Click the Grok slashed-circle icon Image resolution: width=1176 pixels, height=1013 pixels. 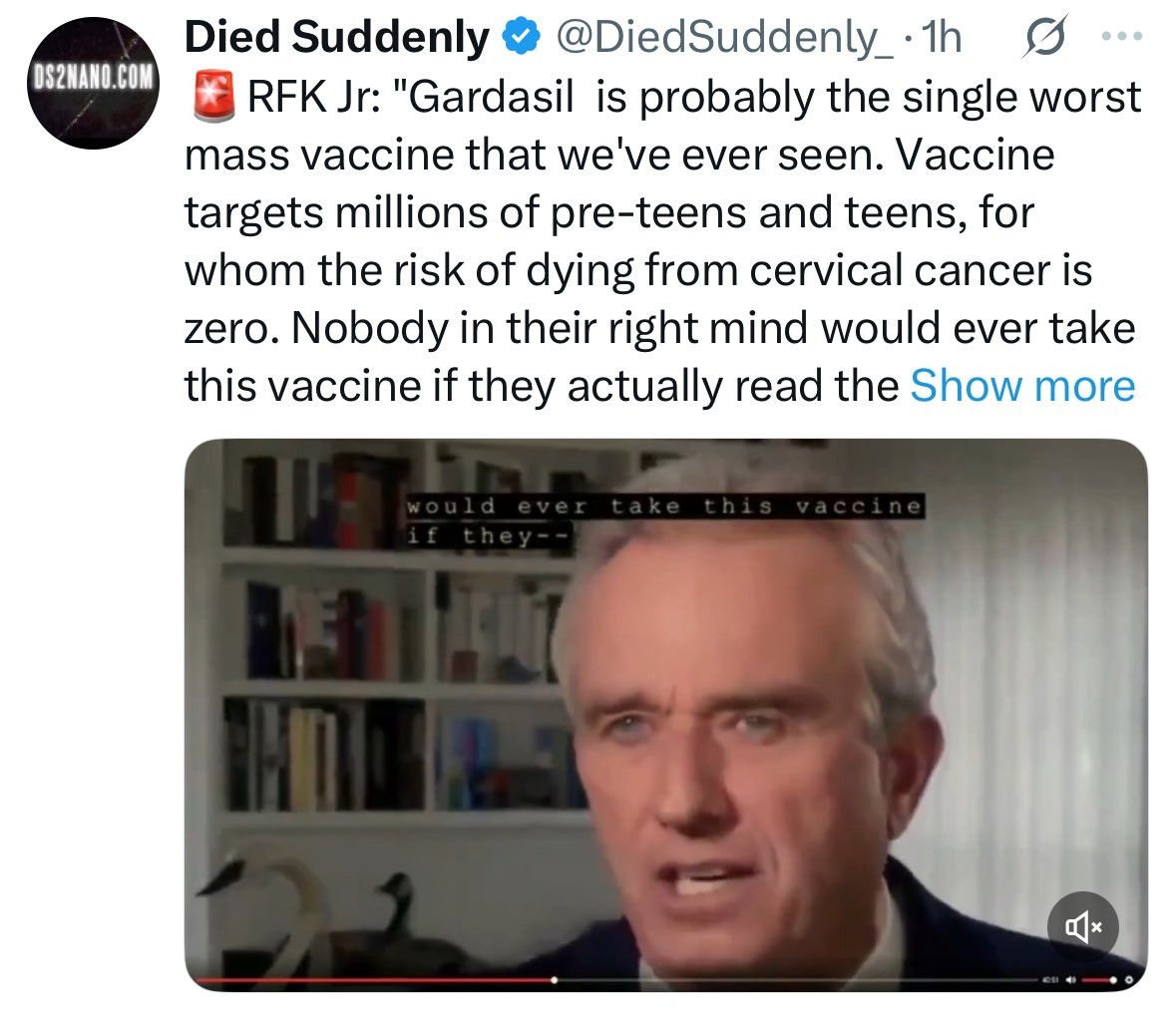coord(1044,36)
